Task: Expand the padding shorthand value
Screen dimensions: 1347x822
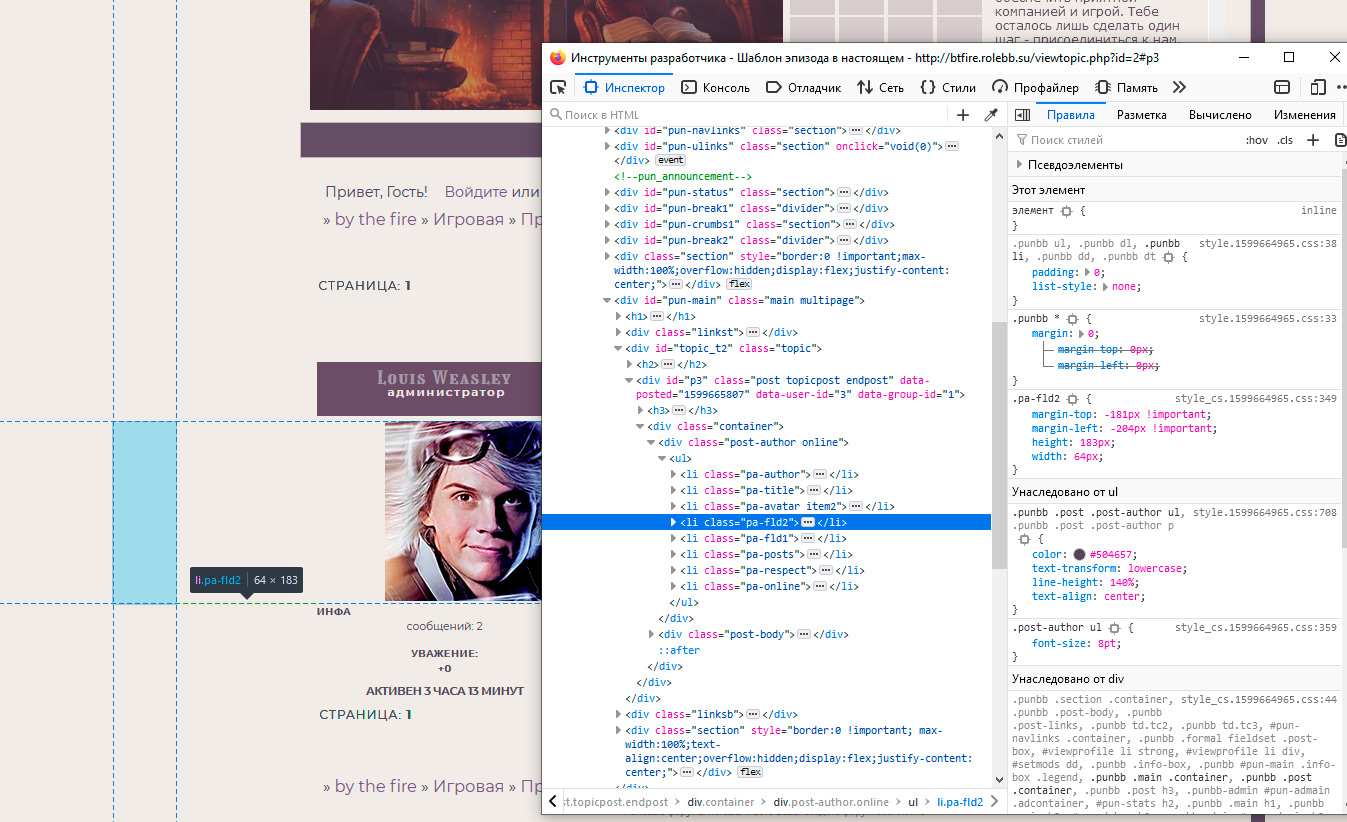Action: click(x=1088, y=272)
